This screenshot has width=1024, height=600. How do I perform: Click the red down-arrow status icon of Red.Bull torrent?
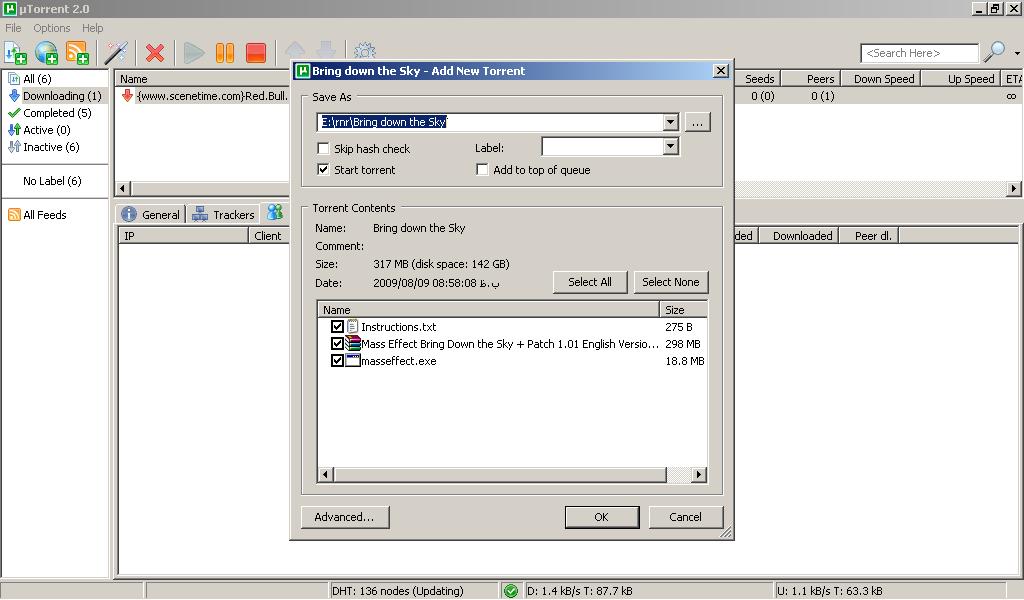(127, 96)
